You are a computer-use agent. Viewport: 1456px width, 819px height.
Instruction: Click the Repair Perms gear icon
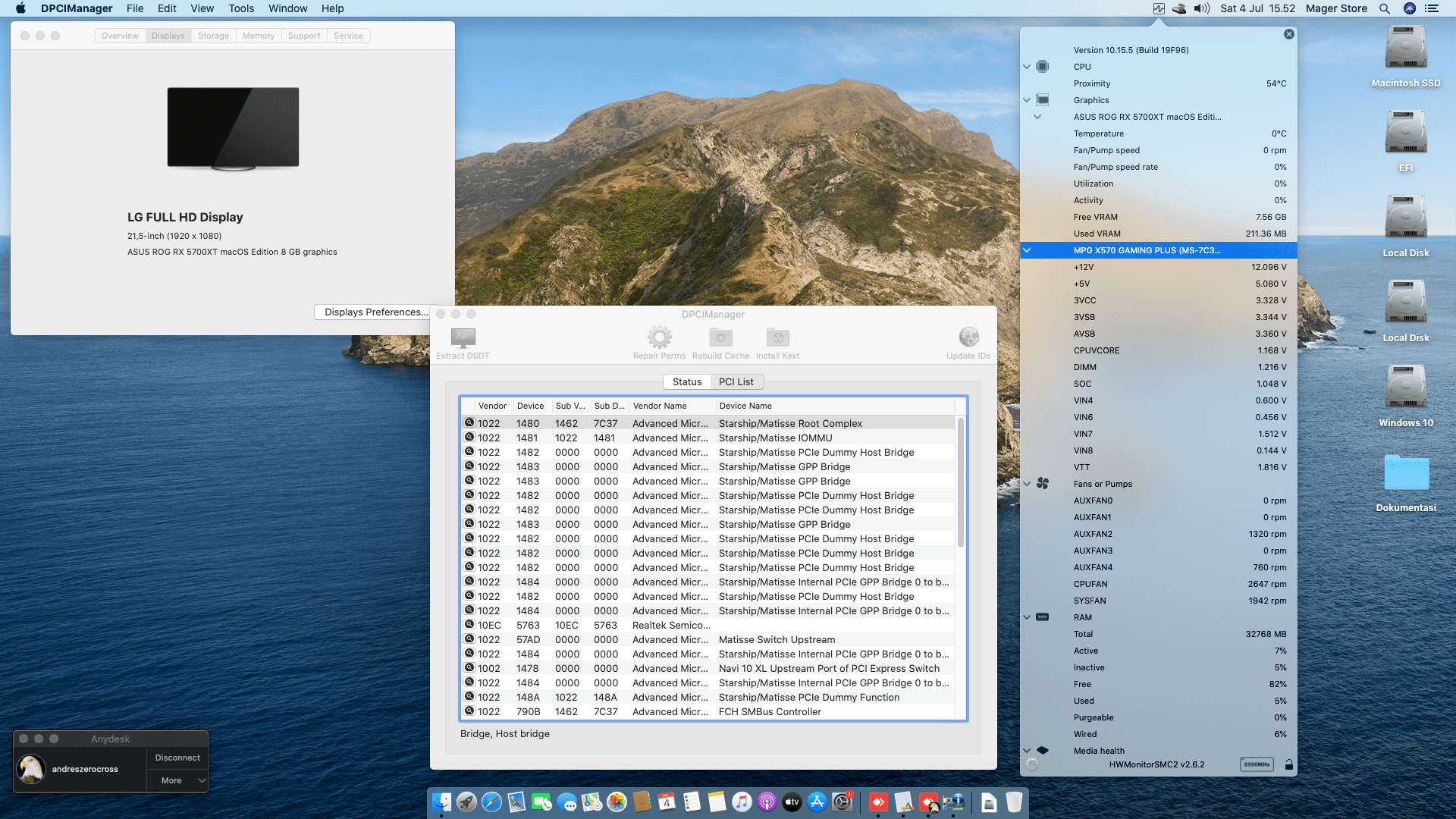659,337
